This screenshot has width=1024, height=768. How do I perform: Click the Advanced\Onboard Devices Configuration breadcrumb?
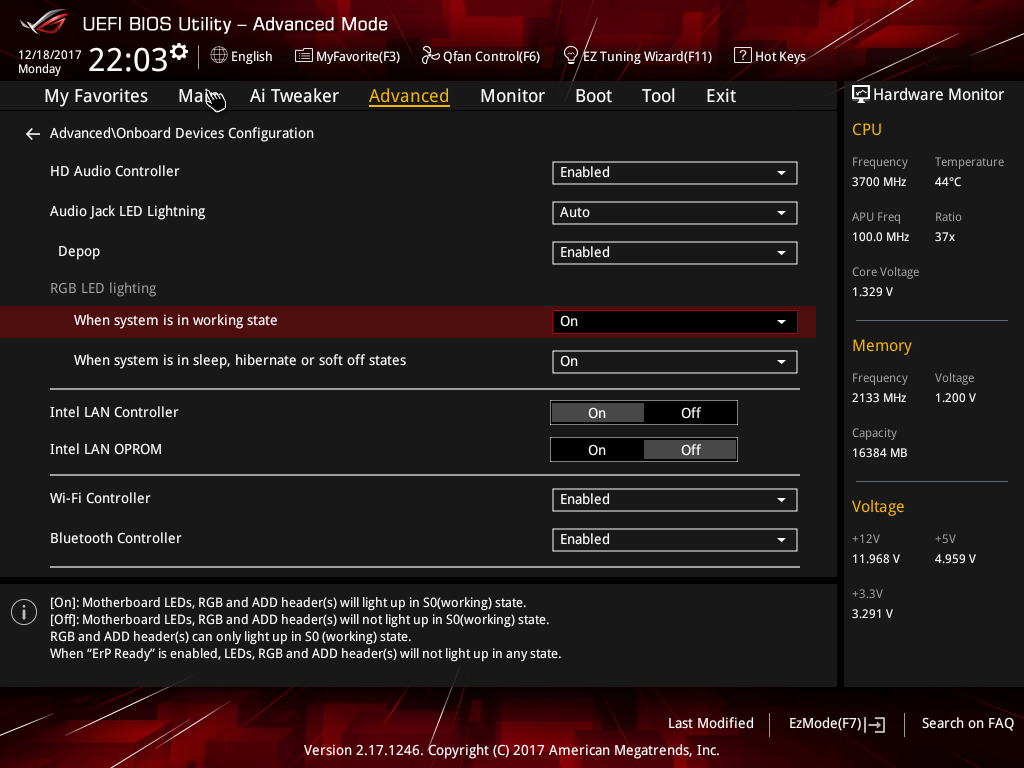[x=182, y=133]
